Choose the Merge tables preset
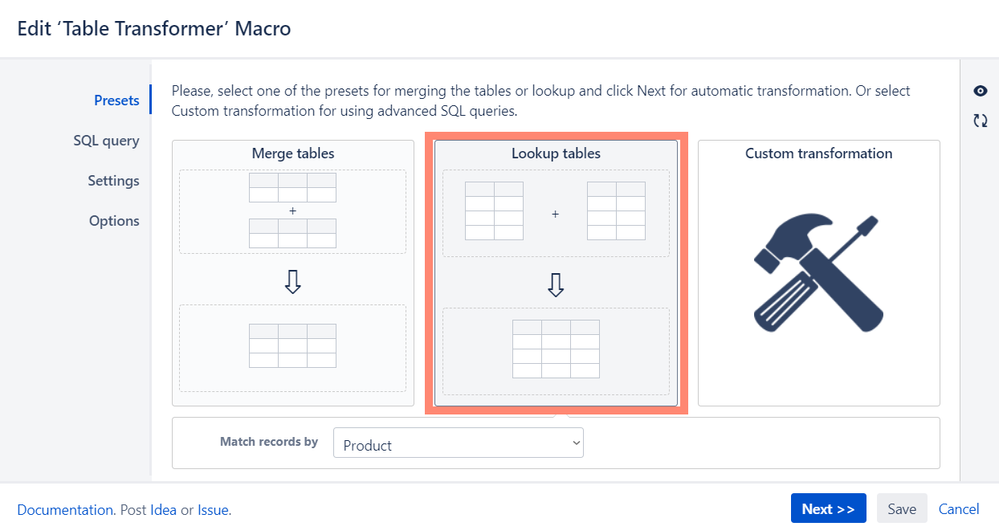Image resolution: width=999 pixels, height=527 pixels. pyautogui.click(x=293, y=273)
